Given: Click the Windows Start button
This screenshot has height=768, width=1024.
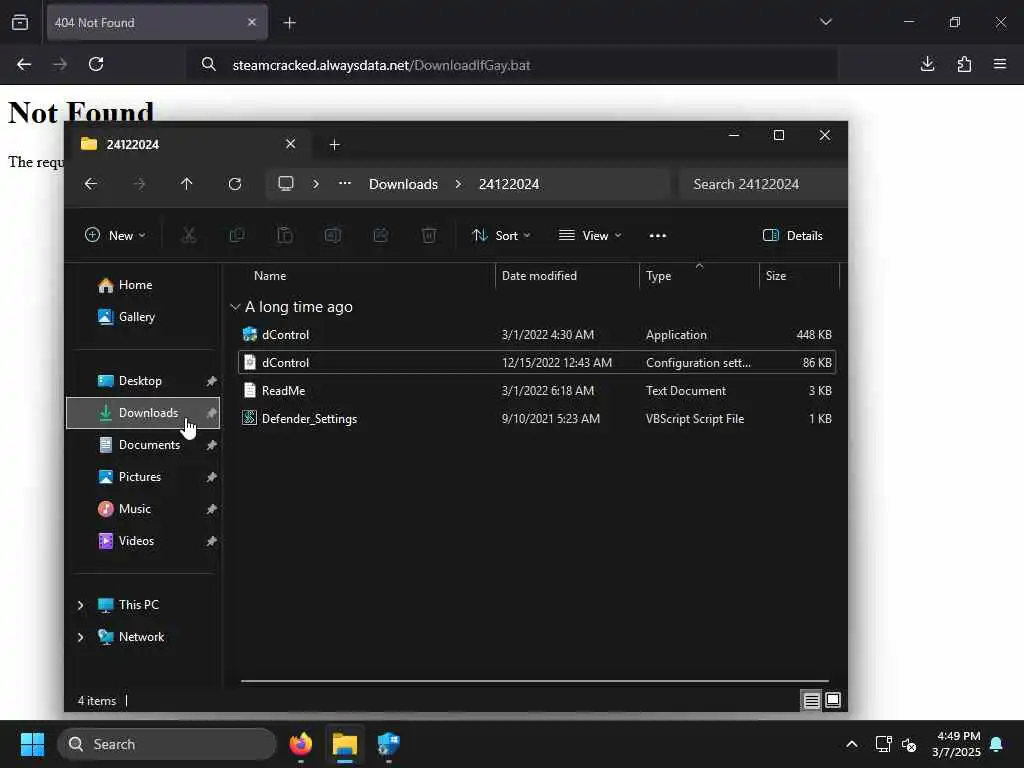Looking at the screenshot, I should coord(32,744).
